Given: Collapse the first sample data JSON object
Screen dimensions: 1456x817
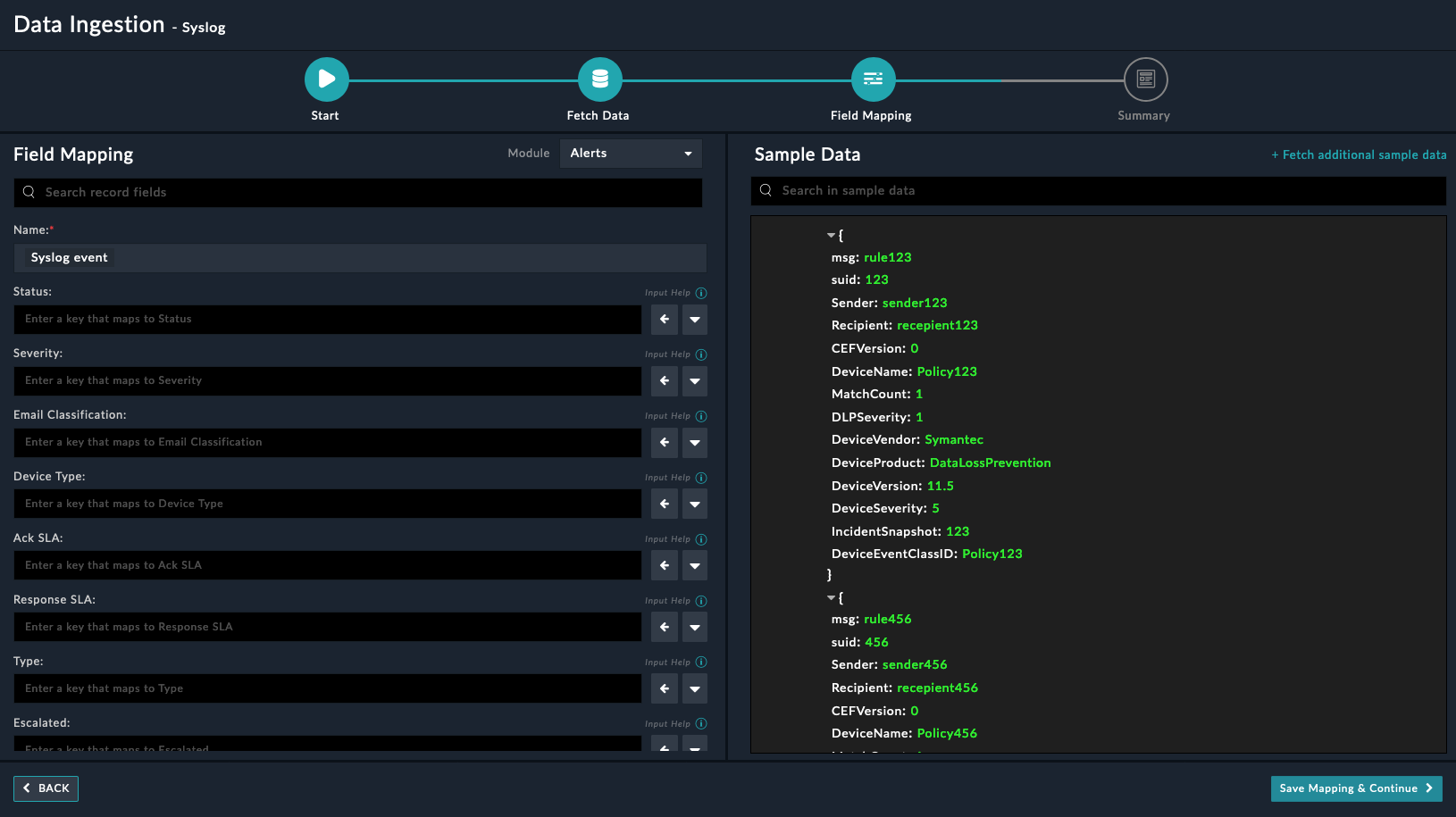Looking at the screenshot, I should [x=831, y=236].
